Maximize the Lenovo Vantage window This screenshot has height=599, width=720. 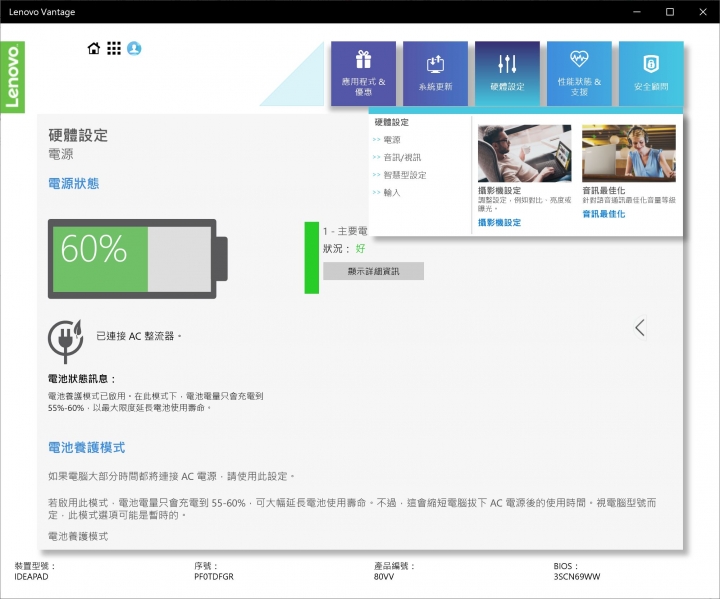(x=670, y=12)
